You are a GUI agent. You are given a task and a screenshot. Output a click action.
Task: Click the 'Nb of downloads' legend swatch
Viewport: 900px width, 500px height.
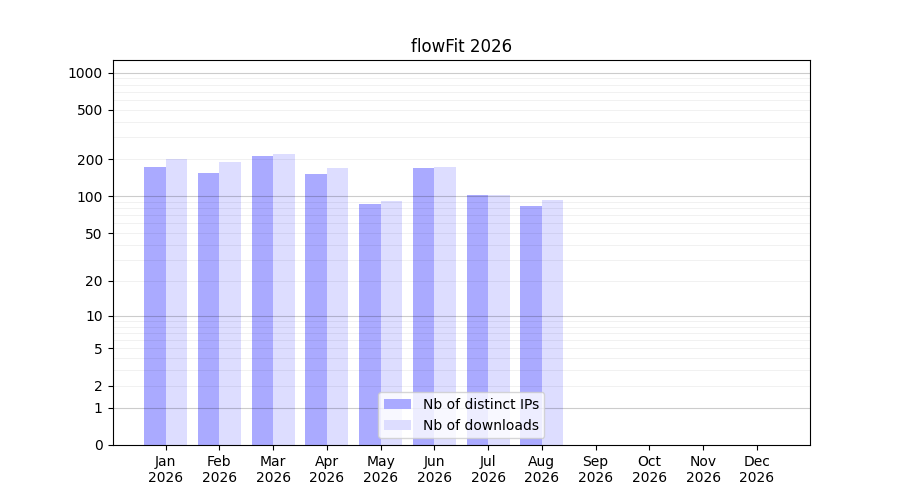[x=397, y=425]
